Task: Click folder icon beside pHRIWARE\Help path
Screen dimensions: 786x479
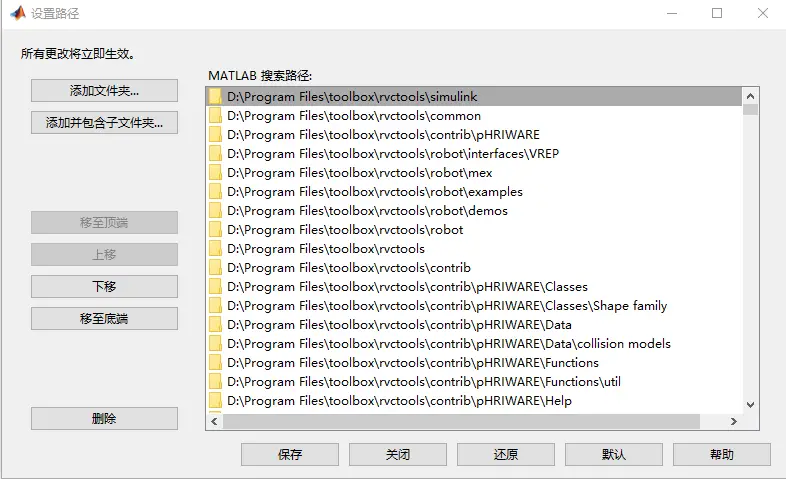Action: [216, 401]
